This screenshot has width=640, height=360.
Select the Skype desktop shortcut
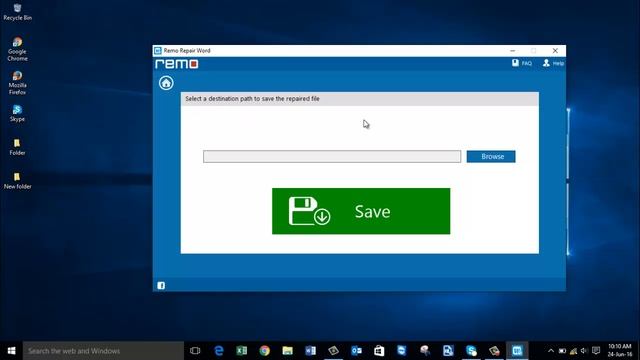18,113
